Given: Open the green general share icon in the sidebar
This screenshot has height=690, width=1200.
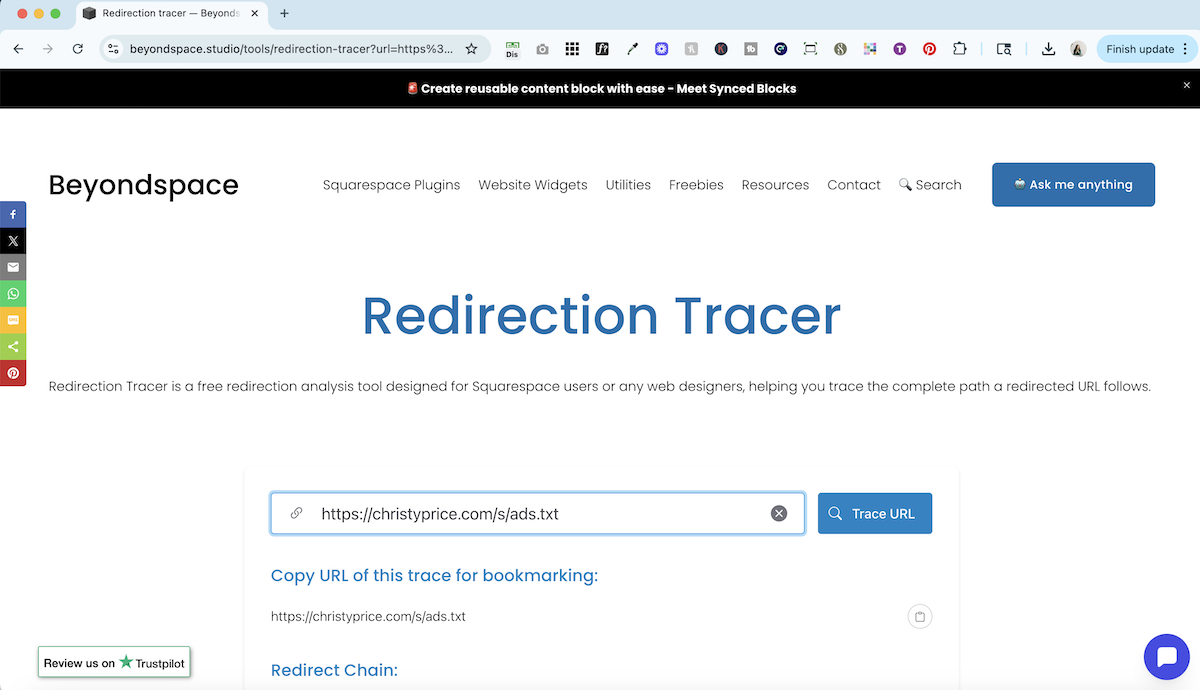Looking at the screenshot, I should click(13, 346).
